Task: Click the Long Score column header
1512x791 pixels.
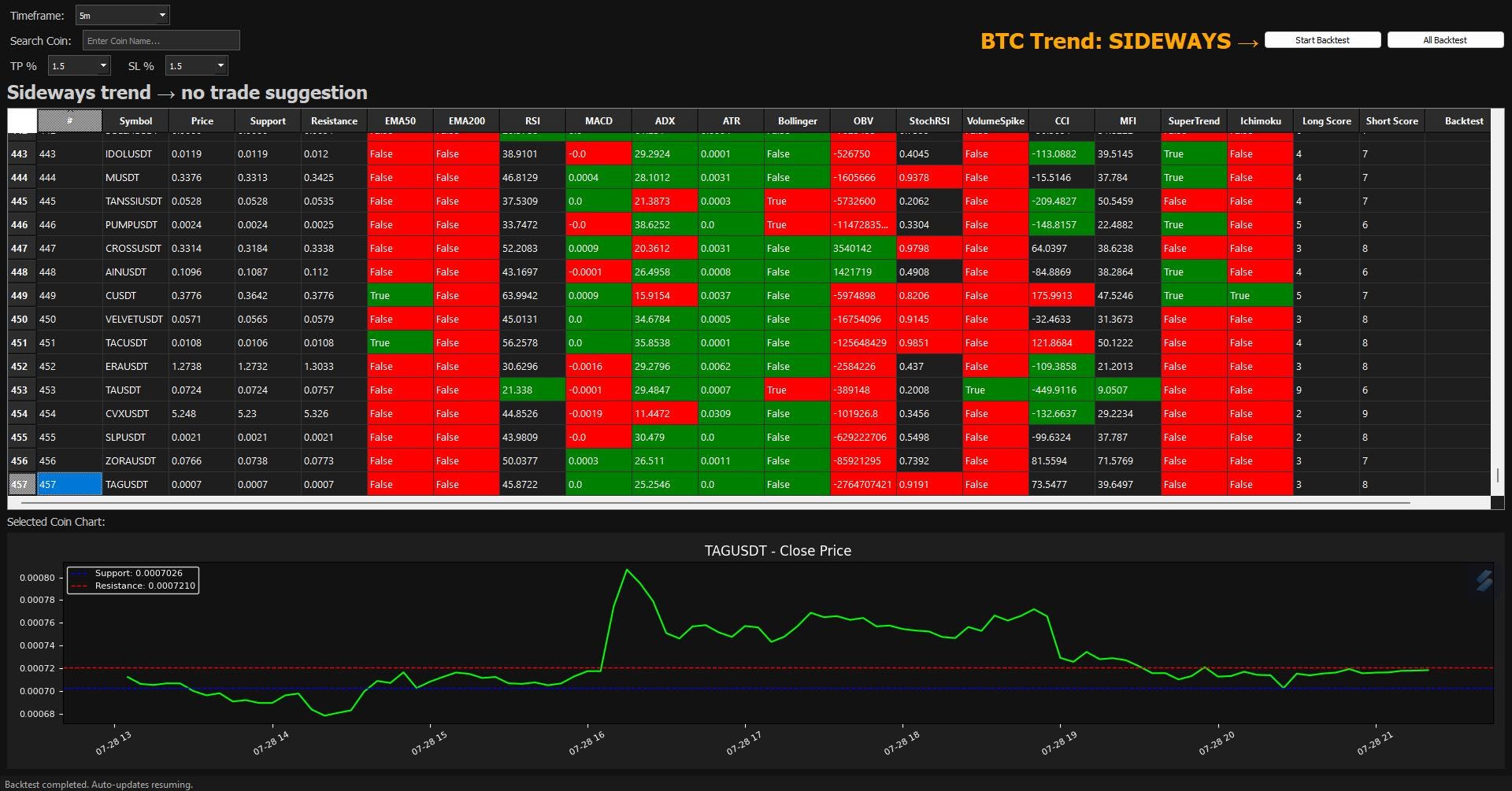Action: (x=1326, y=120)
